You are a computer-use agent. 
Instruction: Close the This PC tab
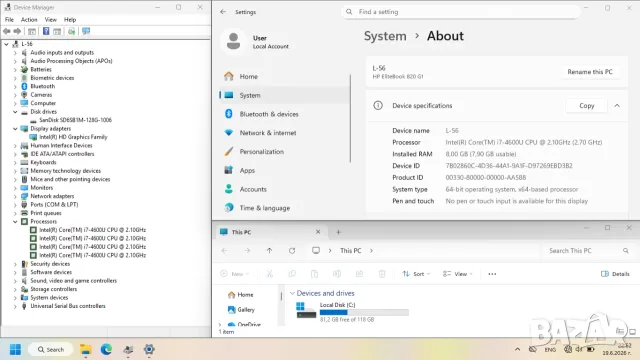coord(318,232)
